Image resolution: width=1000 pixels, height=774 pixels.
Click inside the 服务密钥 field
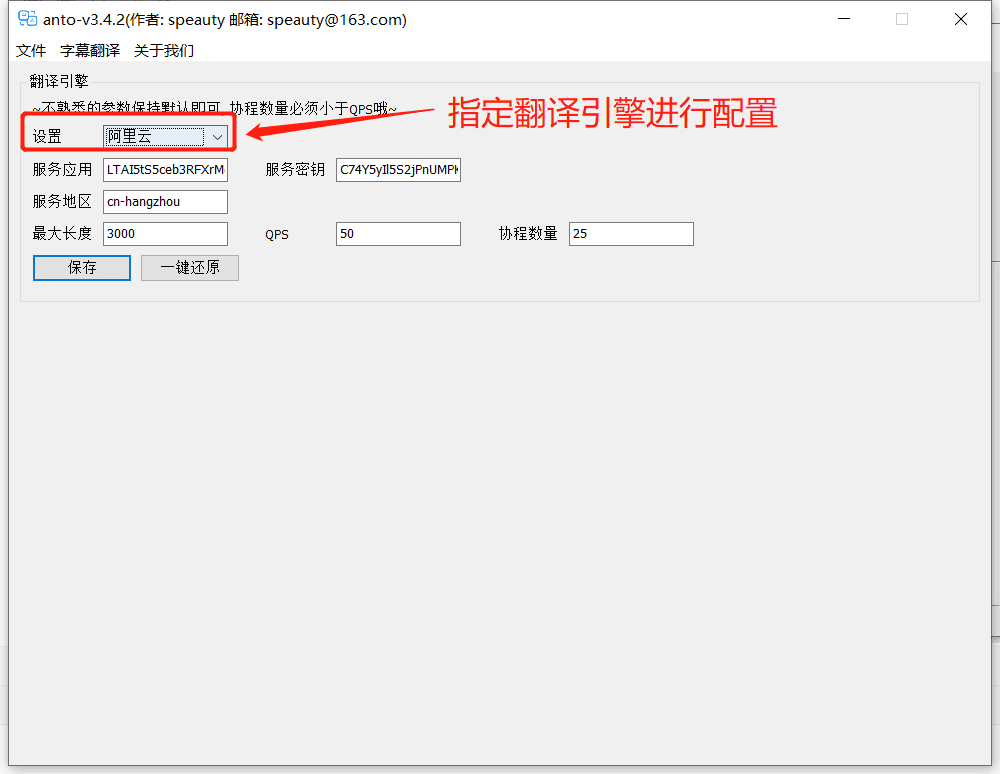[x=398, y=169]
